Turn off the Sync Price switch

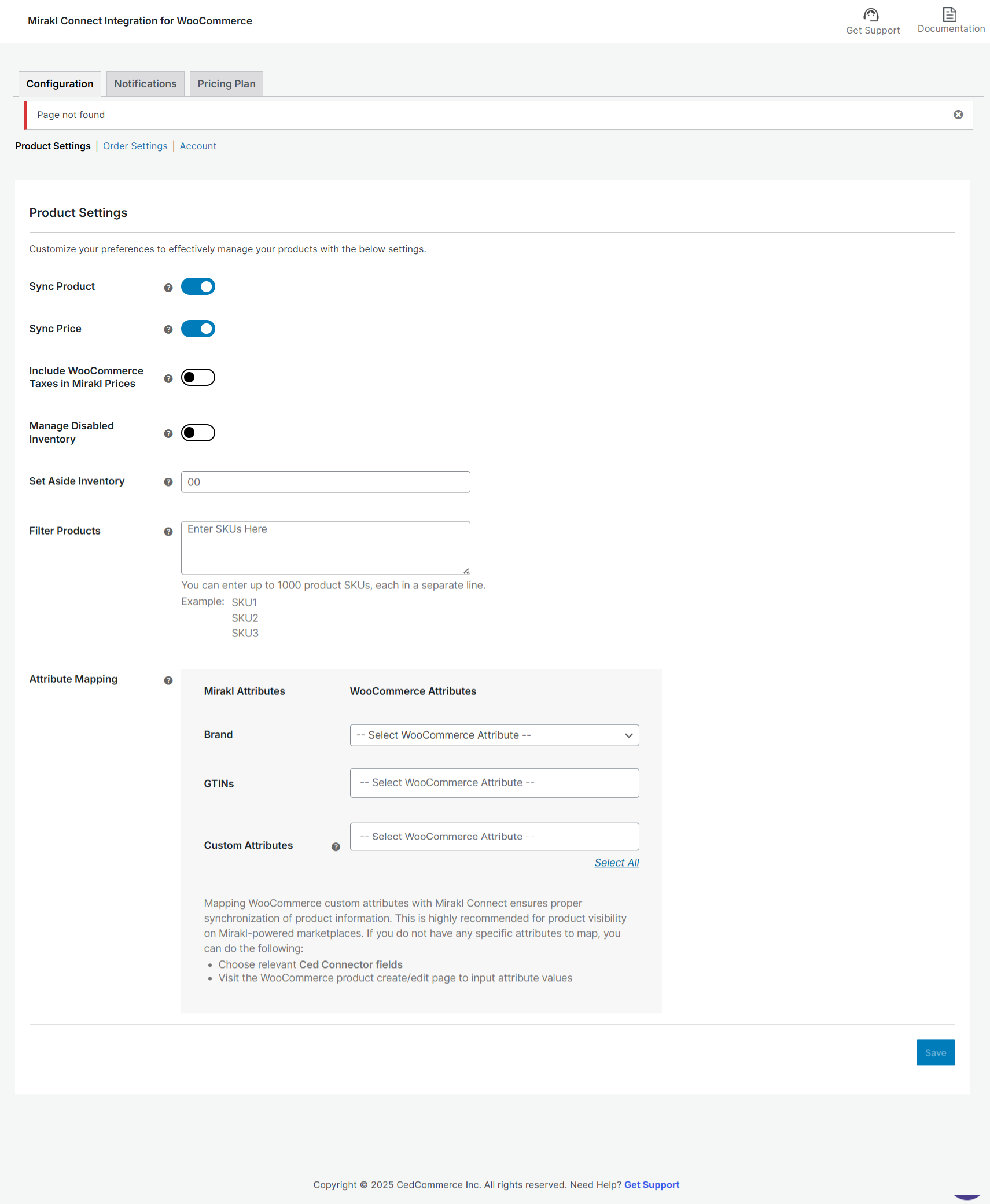point(198,329)
